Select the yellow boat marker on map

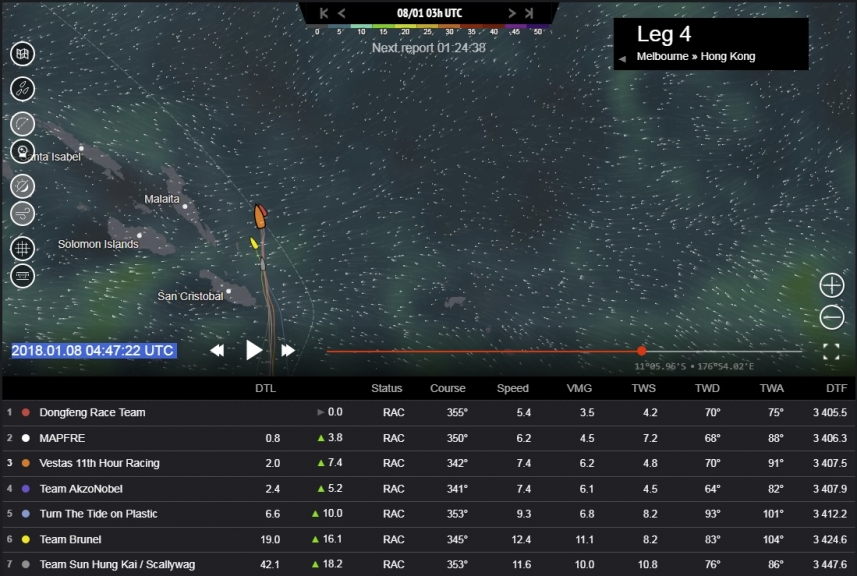point(254,243)
